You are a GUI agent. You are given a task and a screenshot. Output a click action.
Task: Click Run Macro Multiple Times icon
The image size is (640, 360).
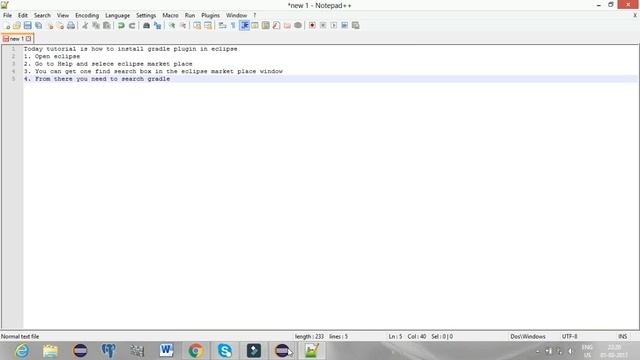tap(344, 26)
